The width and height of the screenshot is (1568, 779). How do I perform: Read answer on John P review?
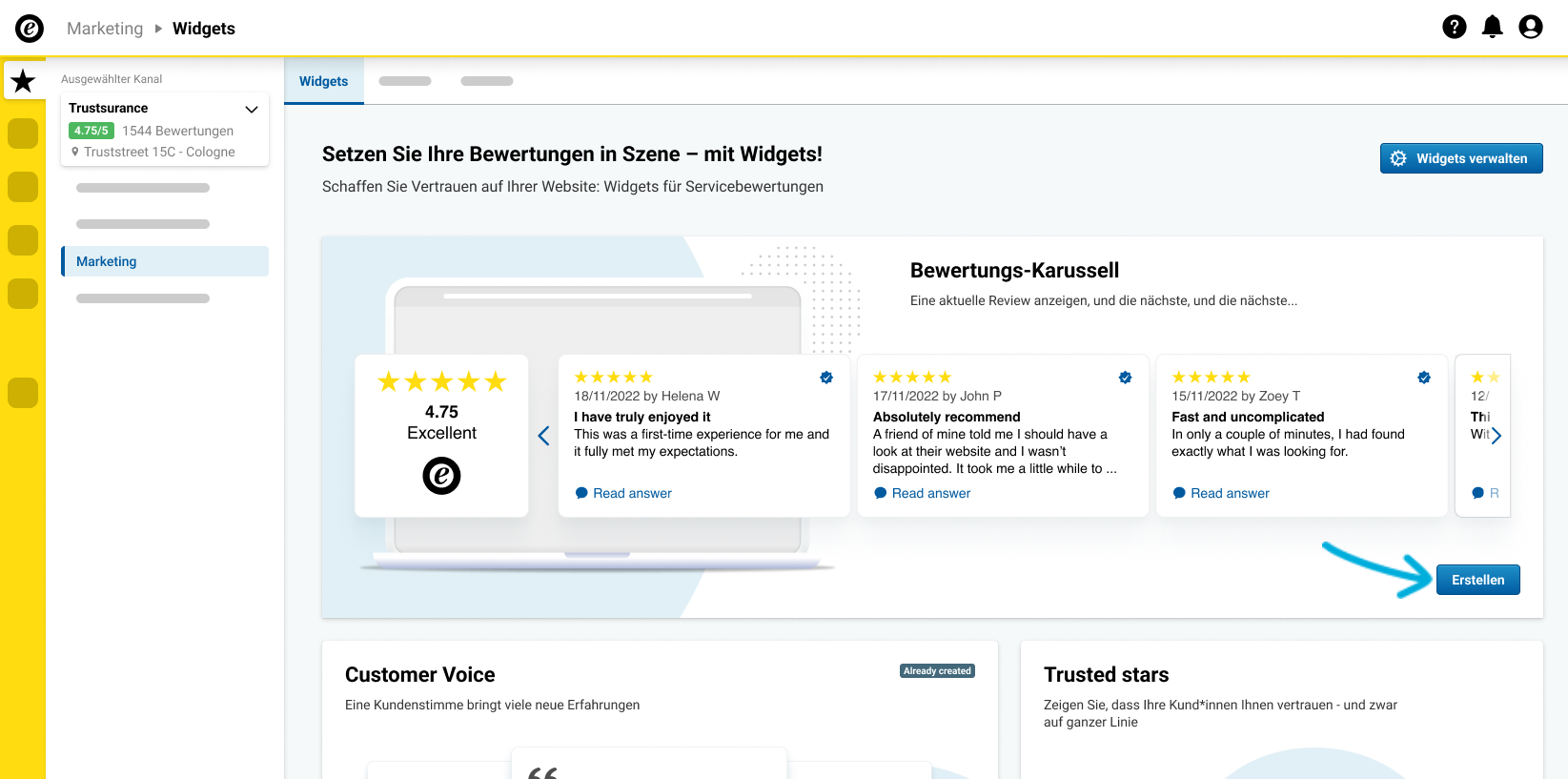pos(922,493)
